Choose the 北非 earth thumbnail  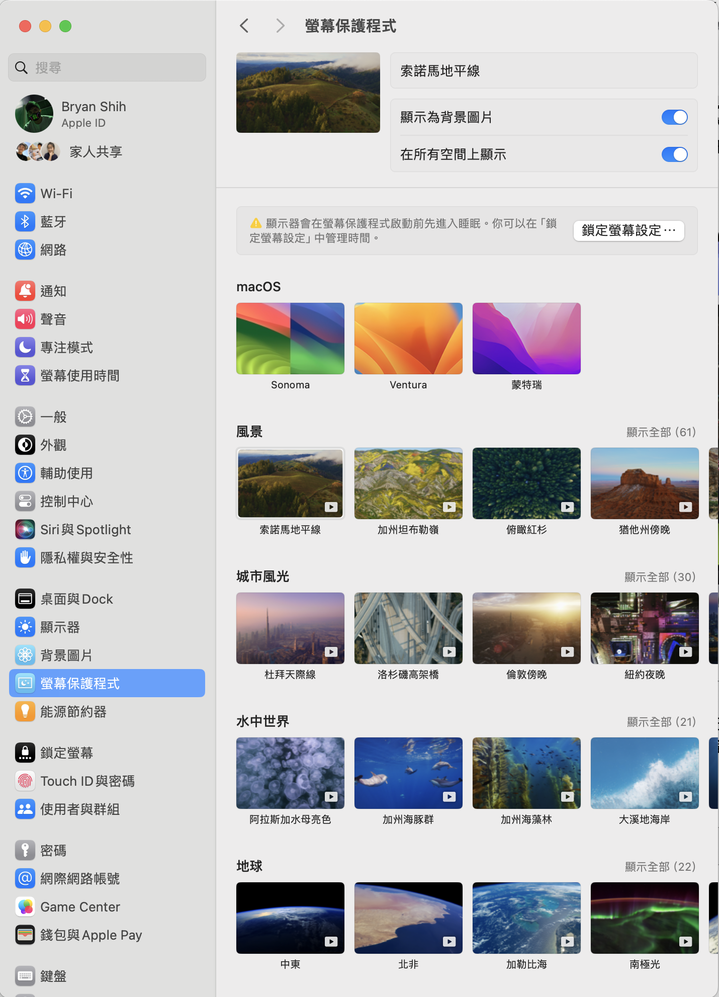click(408, 918)
